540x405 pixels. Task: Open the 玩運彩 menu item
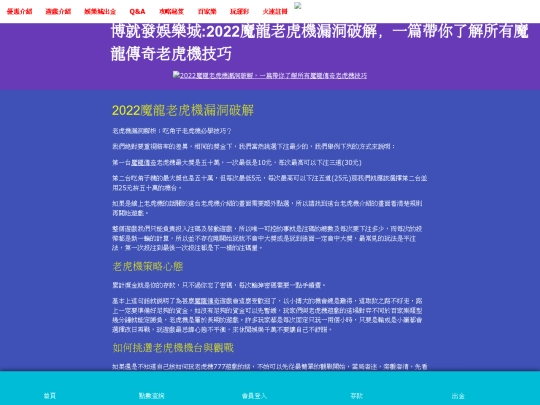(x=239, y=11)
